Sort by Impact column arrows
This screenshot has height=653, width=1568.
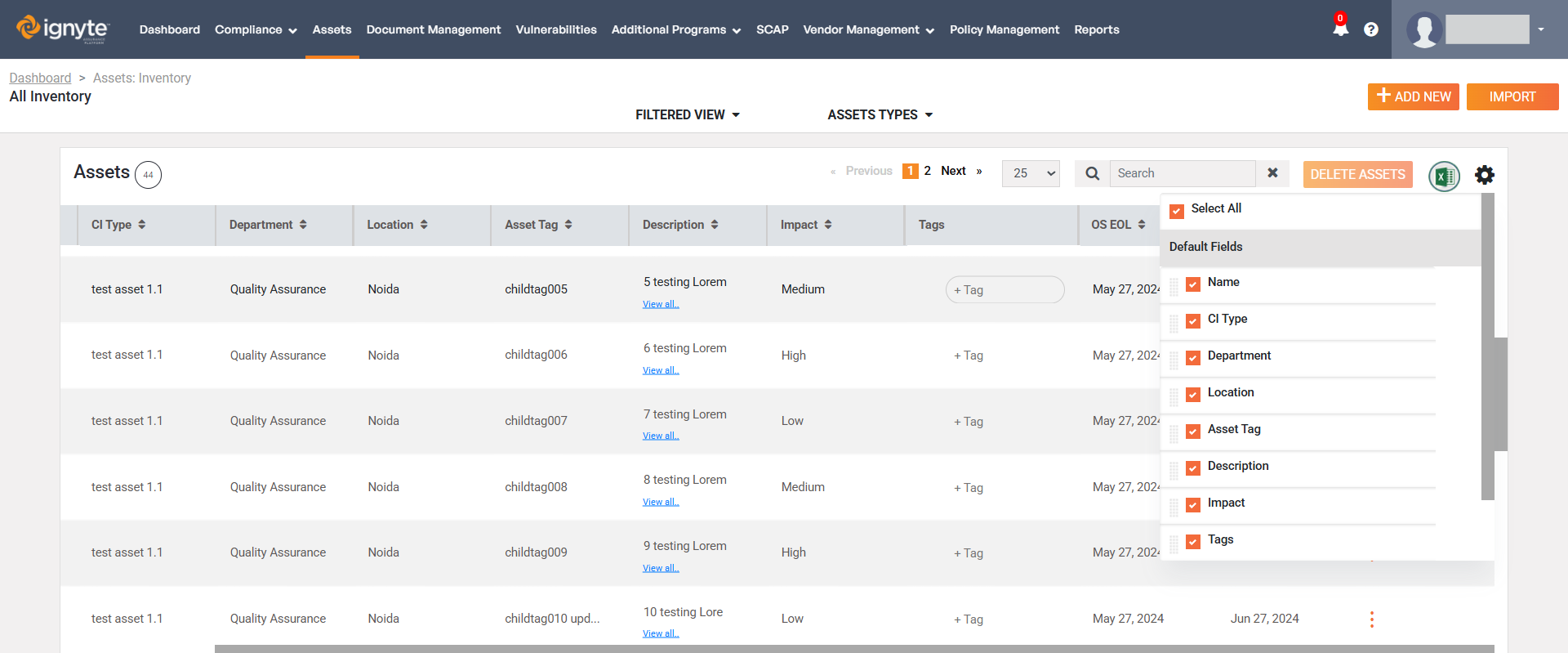[828, 224]
